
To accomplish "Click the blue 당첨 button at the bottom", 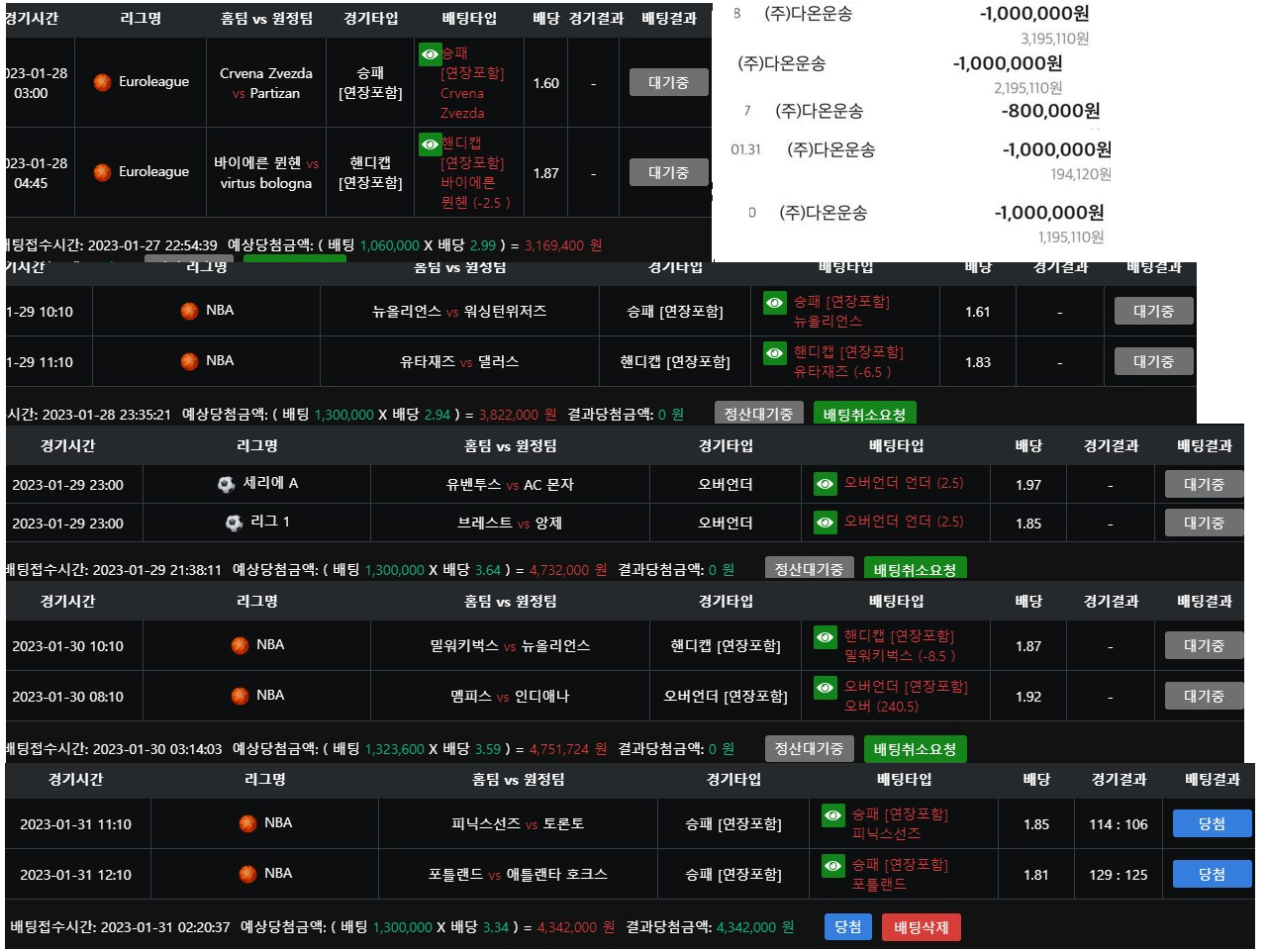I will [847, 927].
